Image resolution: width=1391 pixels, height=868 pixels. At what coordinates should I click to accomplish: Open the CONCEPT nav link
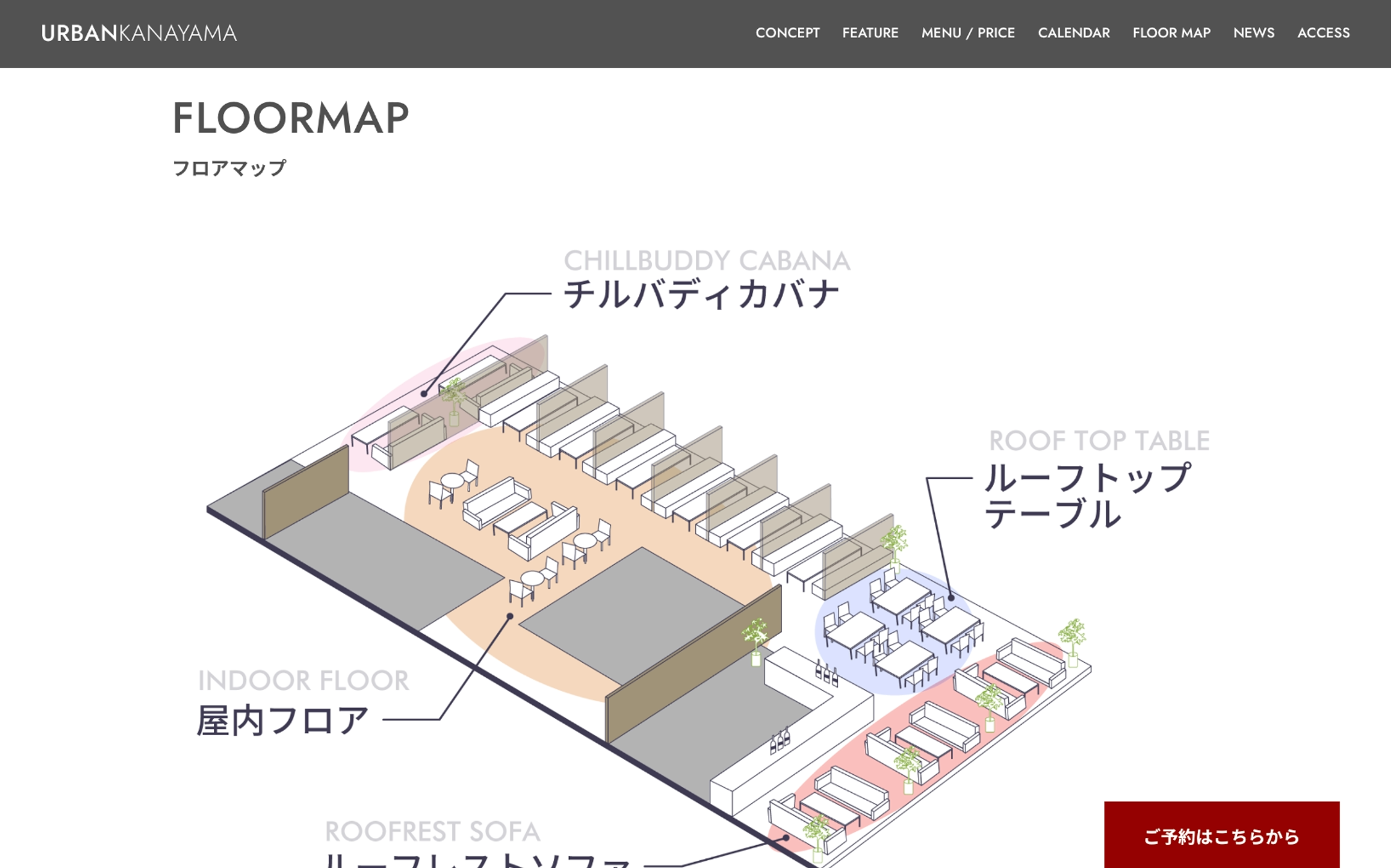pyautogui.click(x=787, y=33)
